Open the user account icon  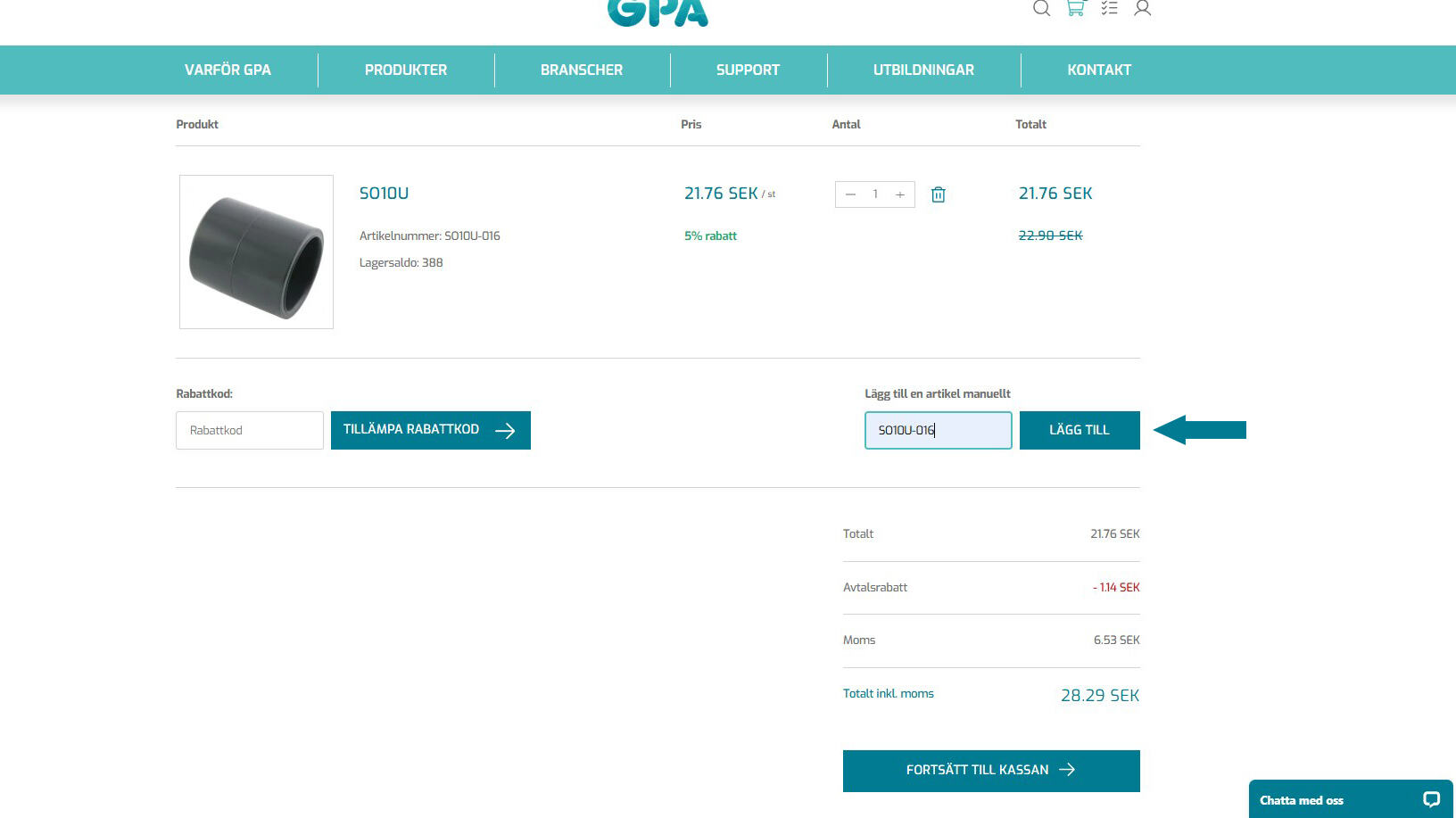pos(1142,9)
